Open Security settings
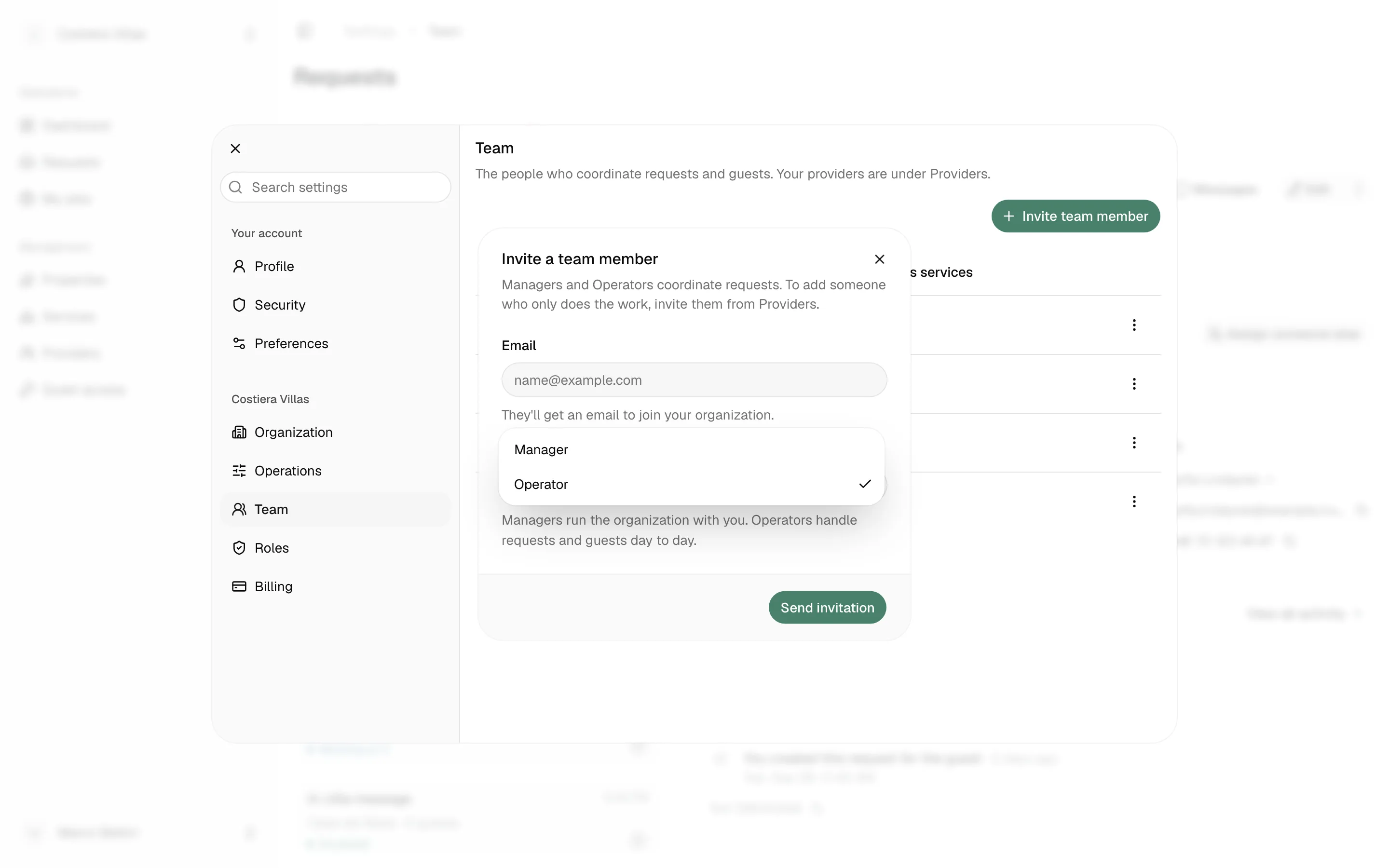 click(x=335, y=305)
